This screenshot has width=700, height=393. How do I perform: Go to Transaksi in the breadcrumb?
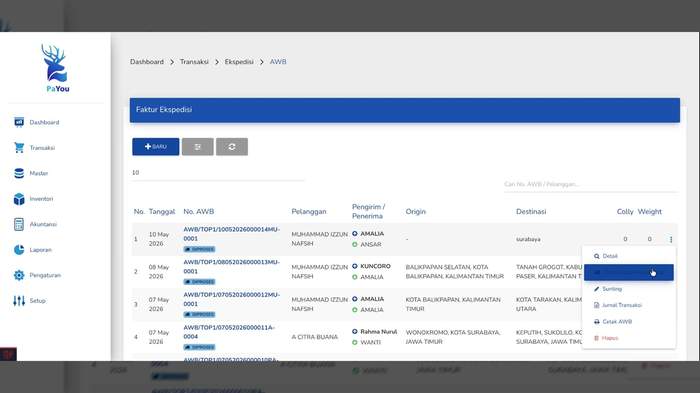click(x=194, y=62)
